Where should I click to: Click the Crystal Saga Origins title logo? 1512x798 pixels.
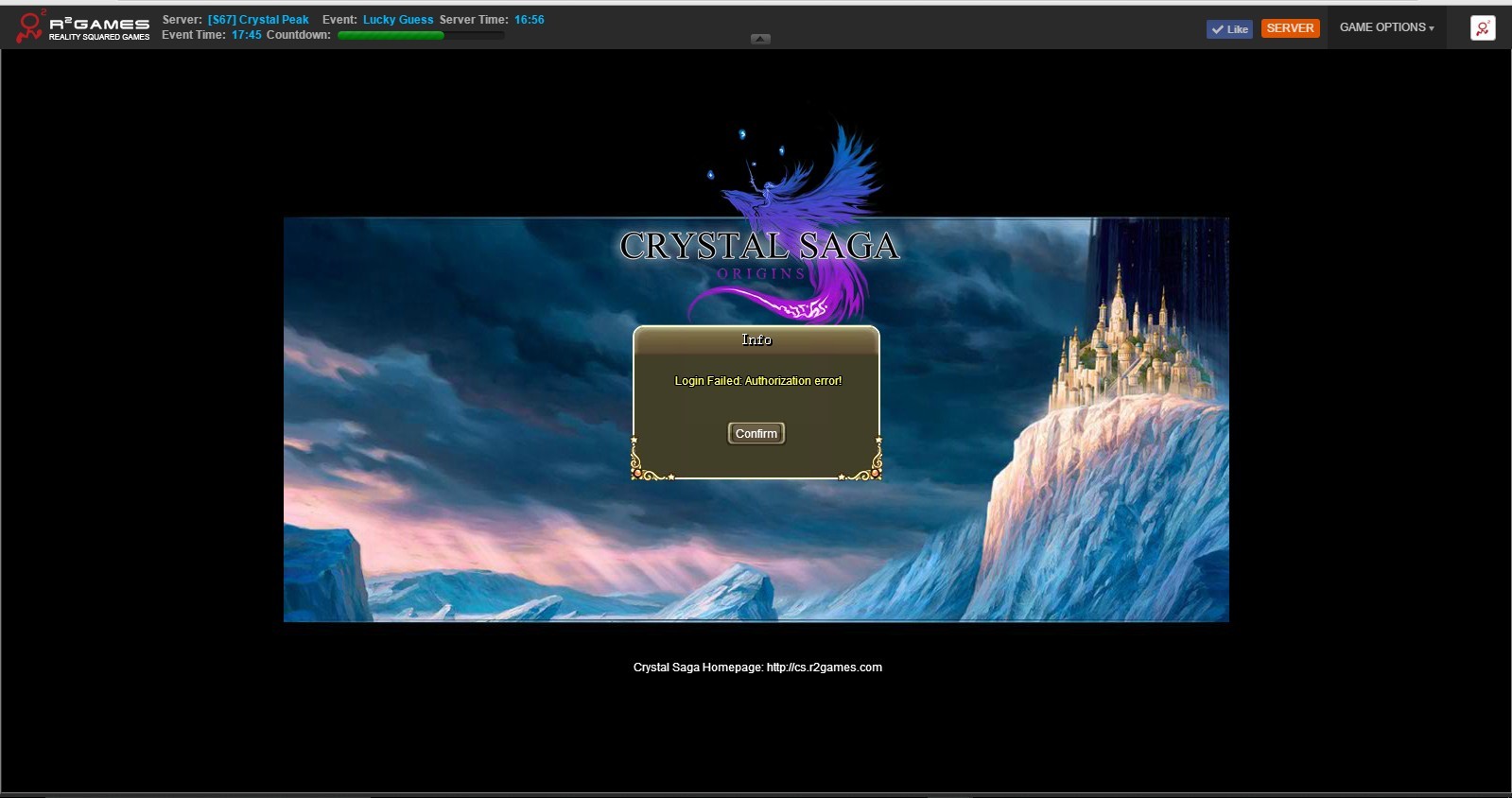[759, 248]
